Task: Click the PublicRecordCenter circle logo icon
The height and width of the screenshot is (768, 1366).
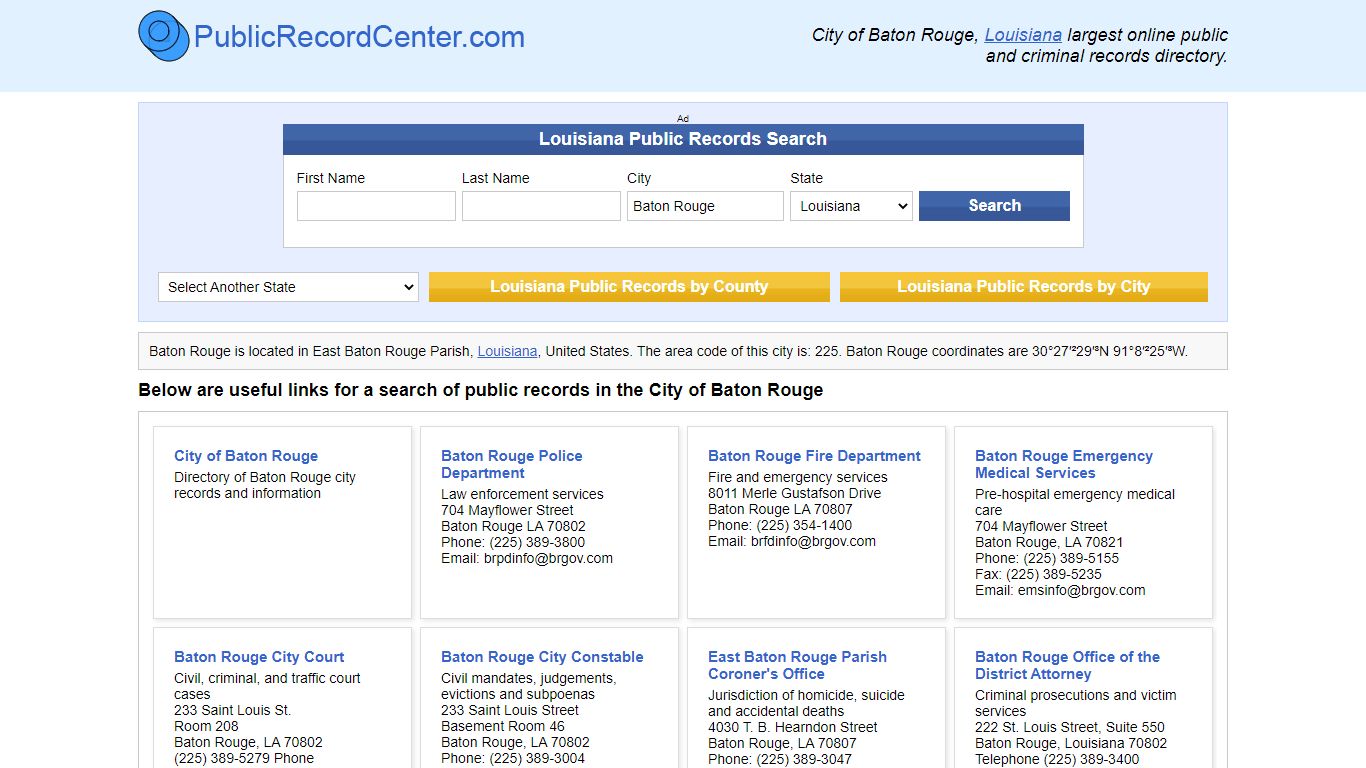Action: click(164, 37)
